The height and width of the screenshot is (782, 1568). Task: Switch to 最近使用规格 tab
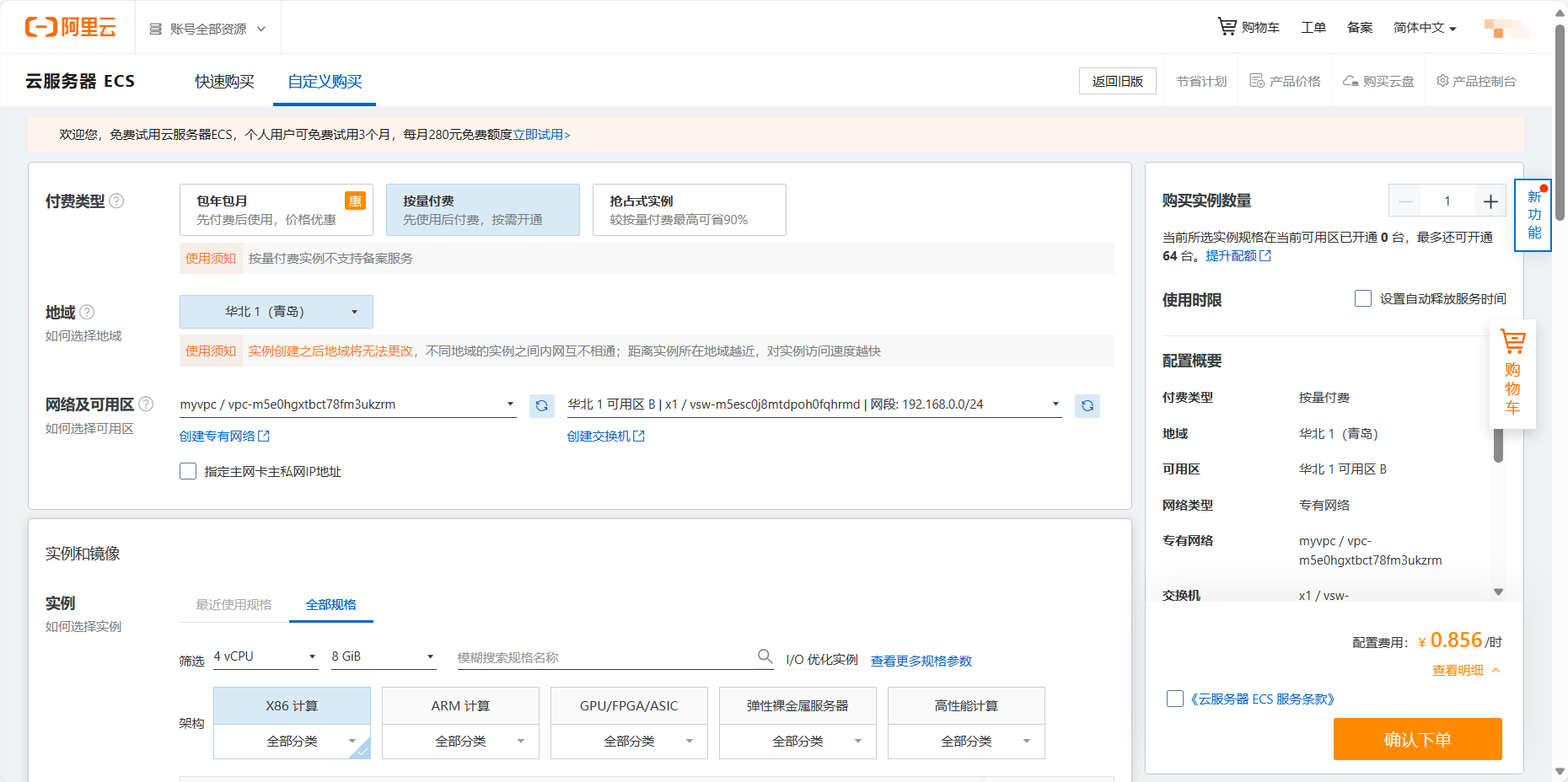point(234,604)
